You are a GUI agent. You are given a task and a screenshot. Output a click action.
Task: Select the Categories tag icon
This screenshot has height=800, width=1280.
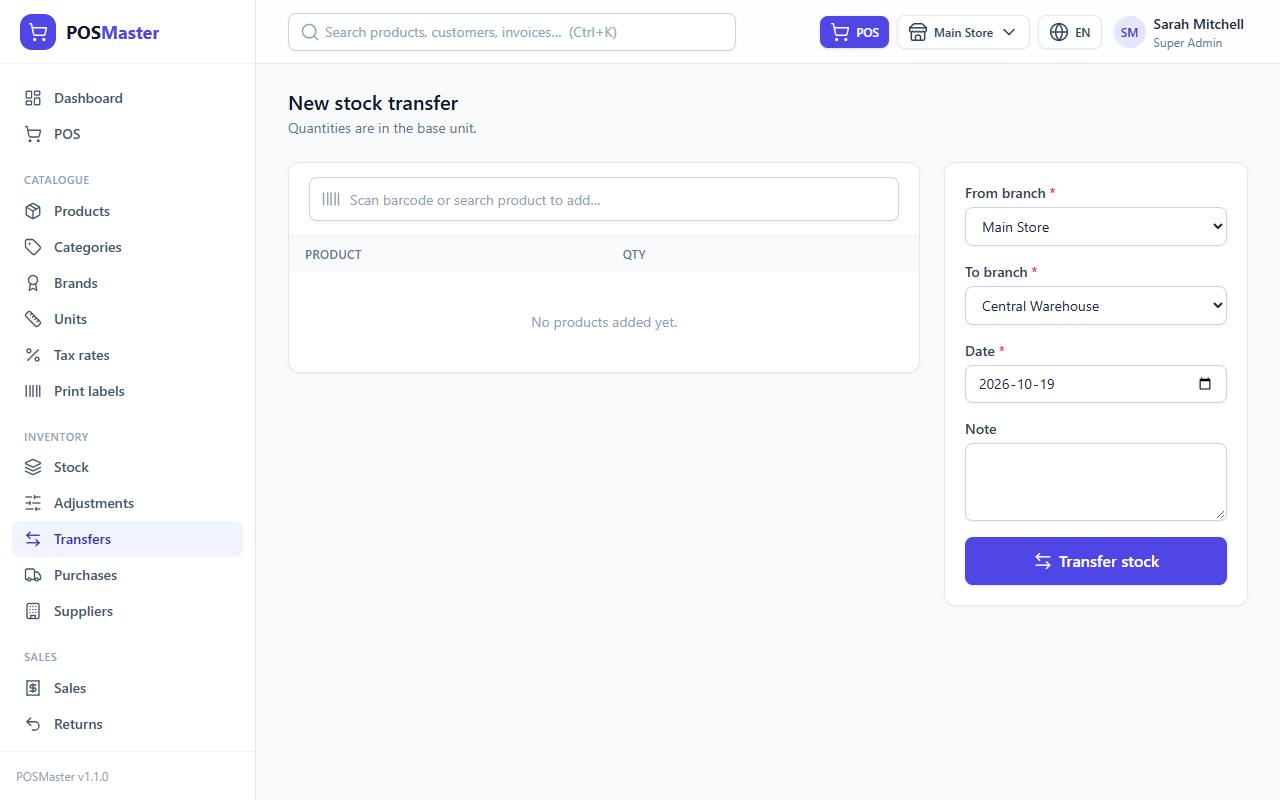click(x=33, y=247)
